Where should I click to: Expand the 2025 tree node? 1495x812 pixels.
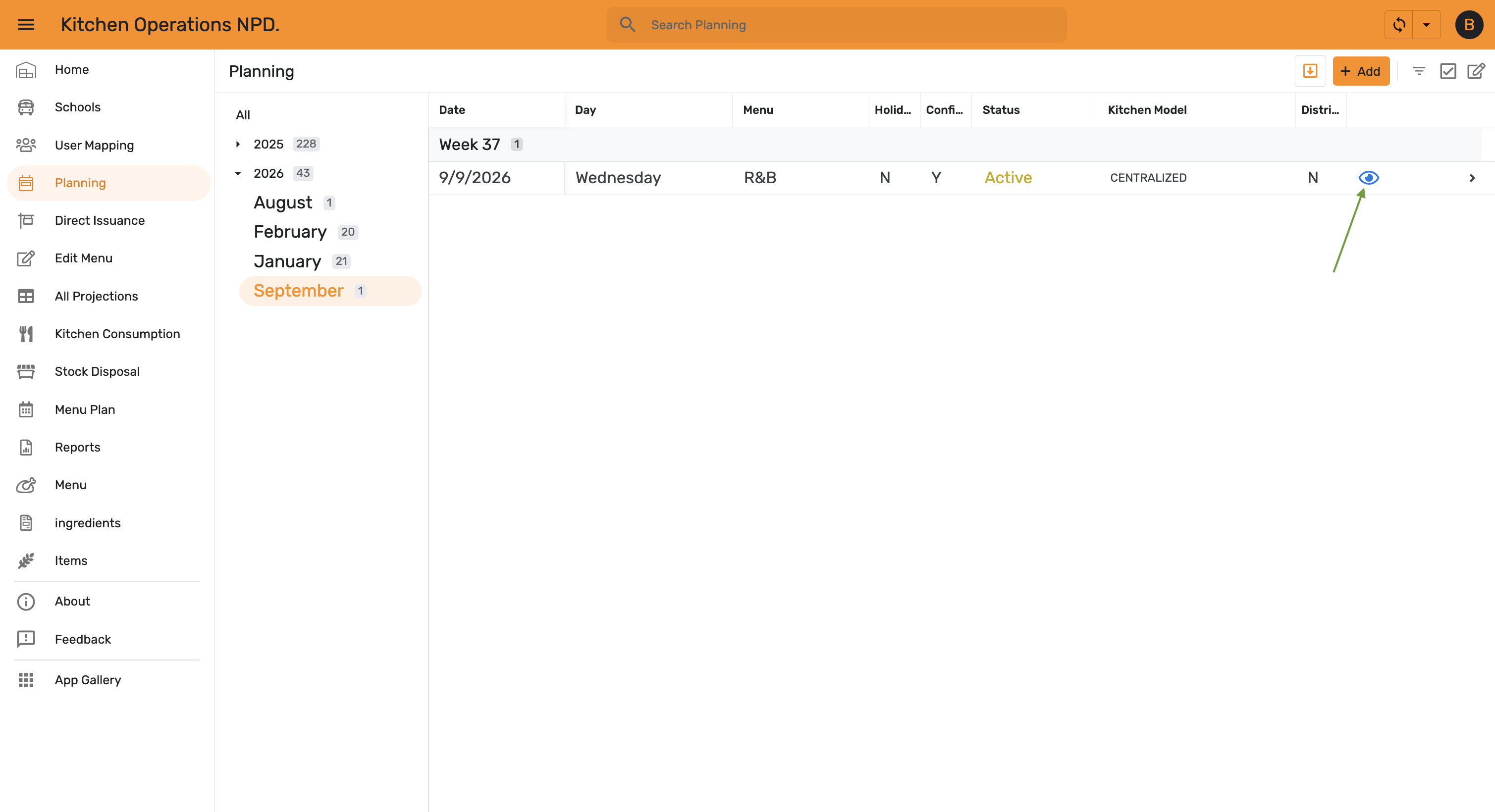pos(238,144)
